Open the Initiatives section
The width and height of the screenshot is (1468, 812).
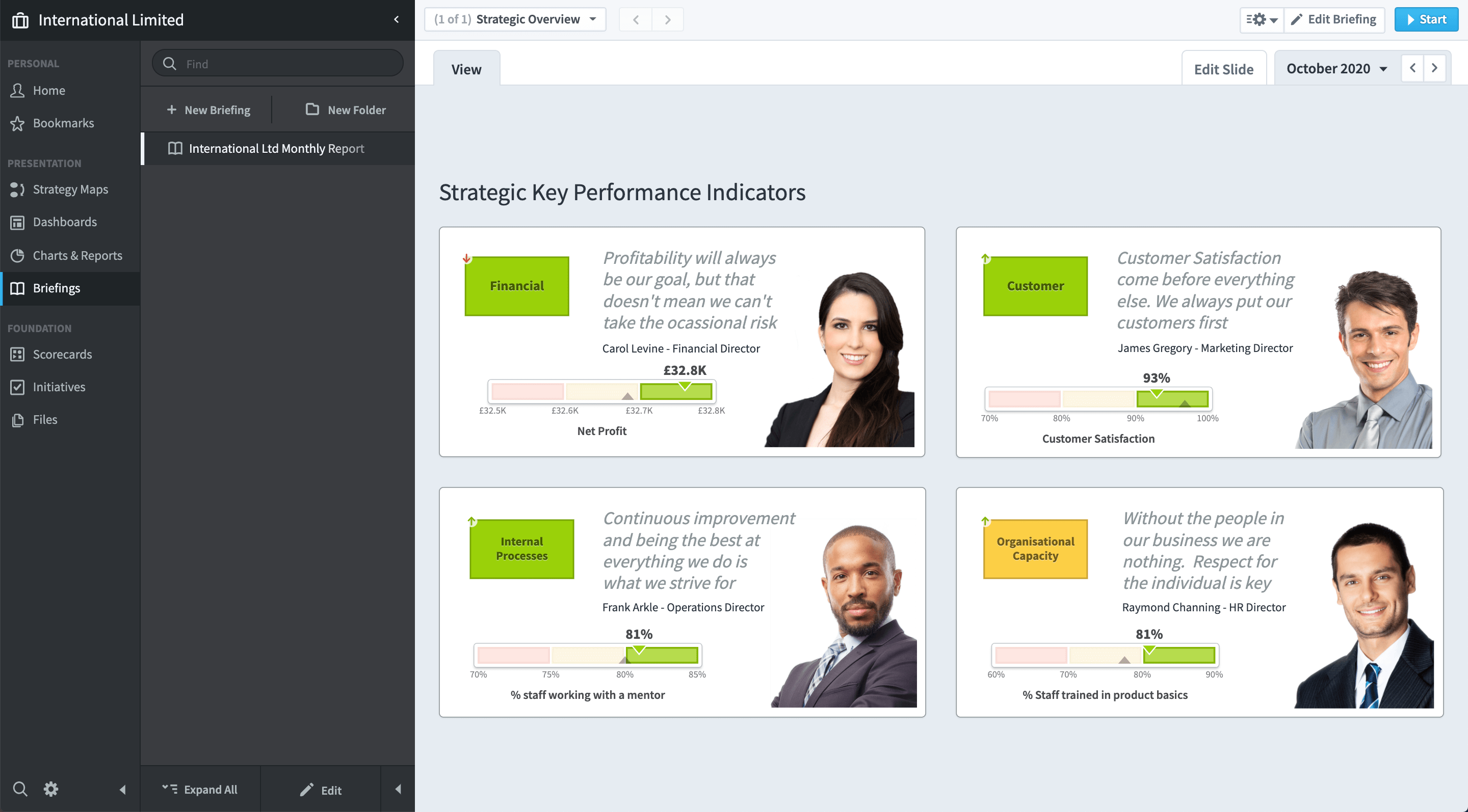(x=70, y=387)
